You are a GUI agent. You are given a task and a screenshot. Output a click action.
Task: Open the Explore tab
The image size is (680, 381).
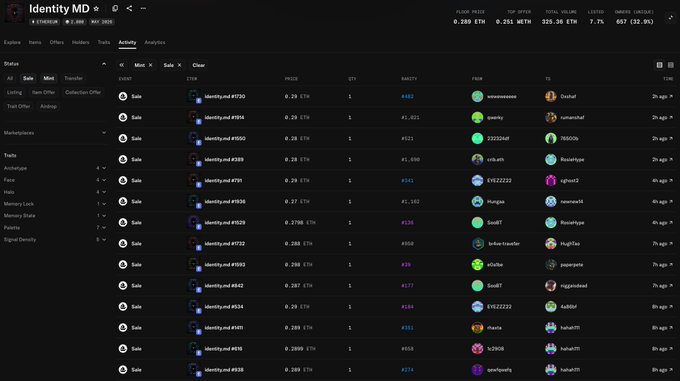tap(12, 42)
